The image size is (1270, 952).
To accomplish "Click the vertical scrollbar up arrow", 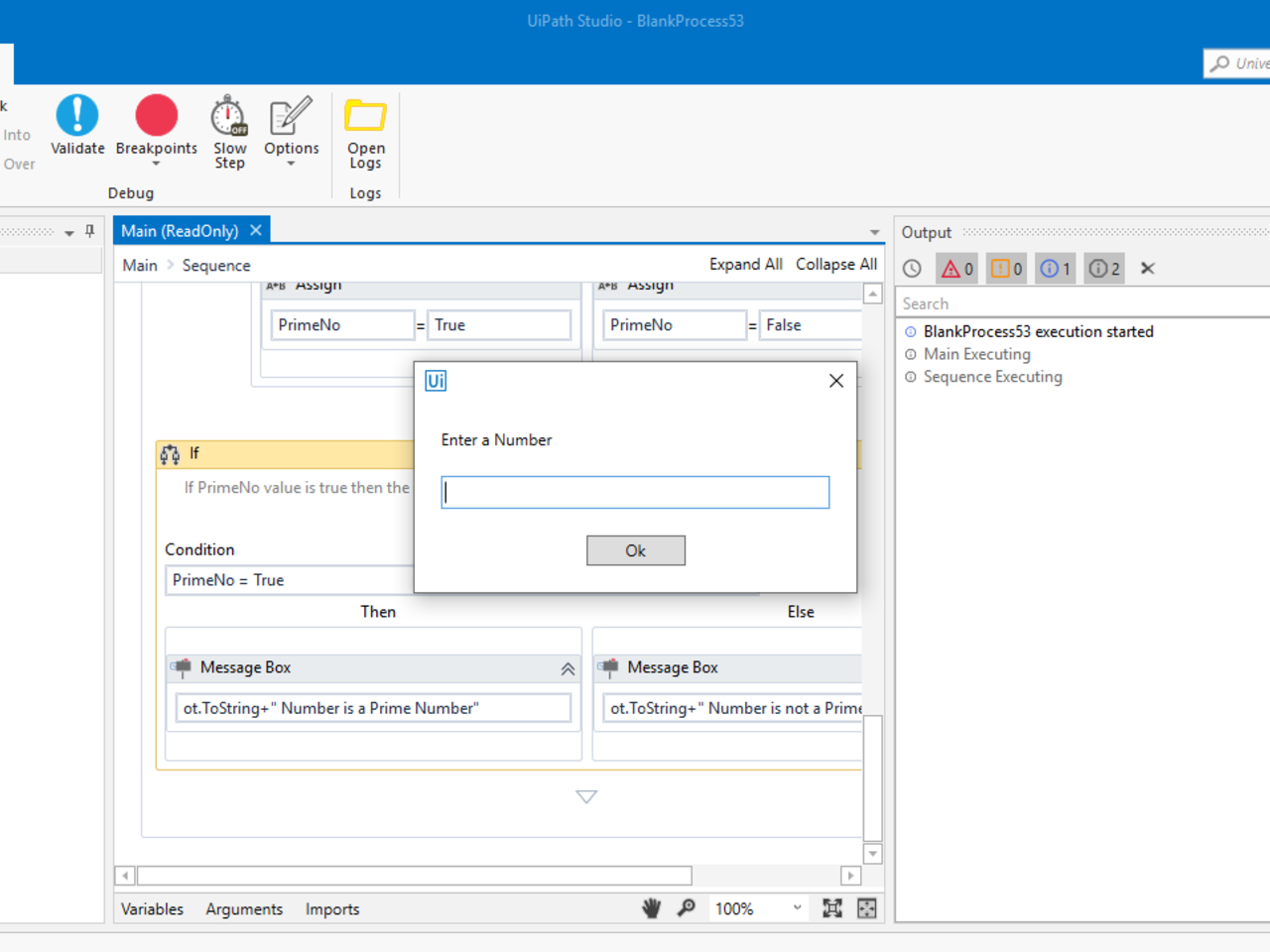I will [x=873, y=294].
